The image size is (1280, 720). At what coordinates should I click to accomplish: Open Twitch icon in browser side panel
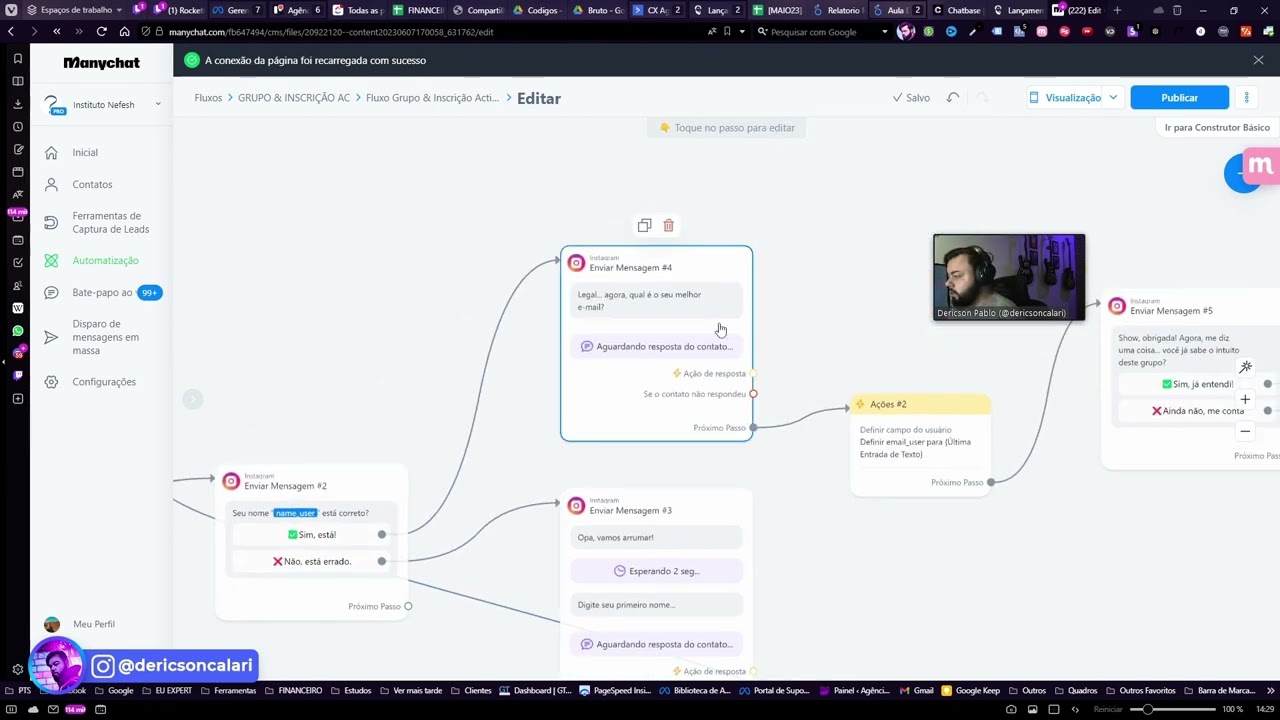(x=17, y=376)
